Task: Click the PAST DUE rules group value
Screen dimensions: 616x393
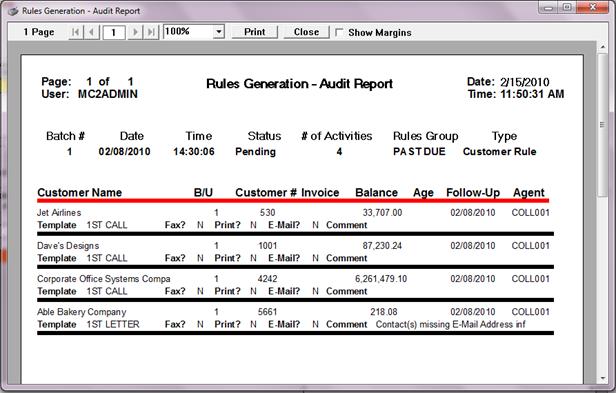Action: coord(419,152)
